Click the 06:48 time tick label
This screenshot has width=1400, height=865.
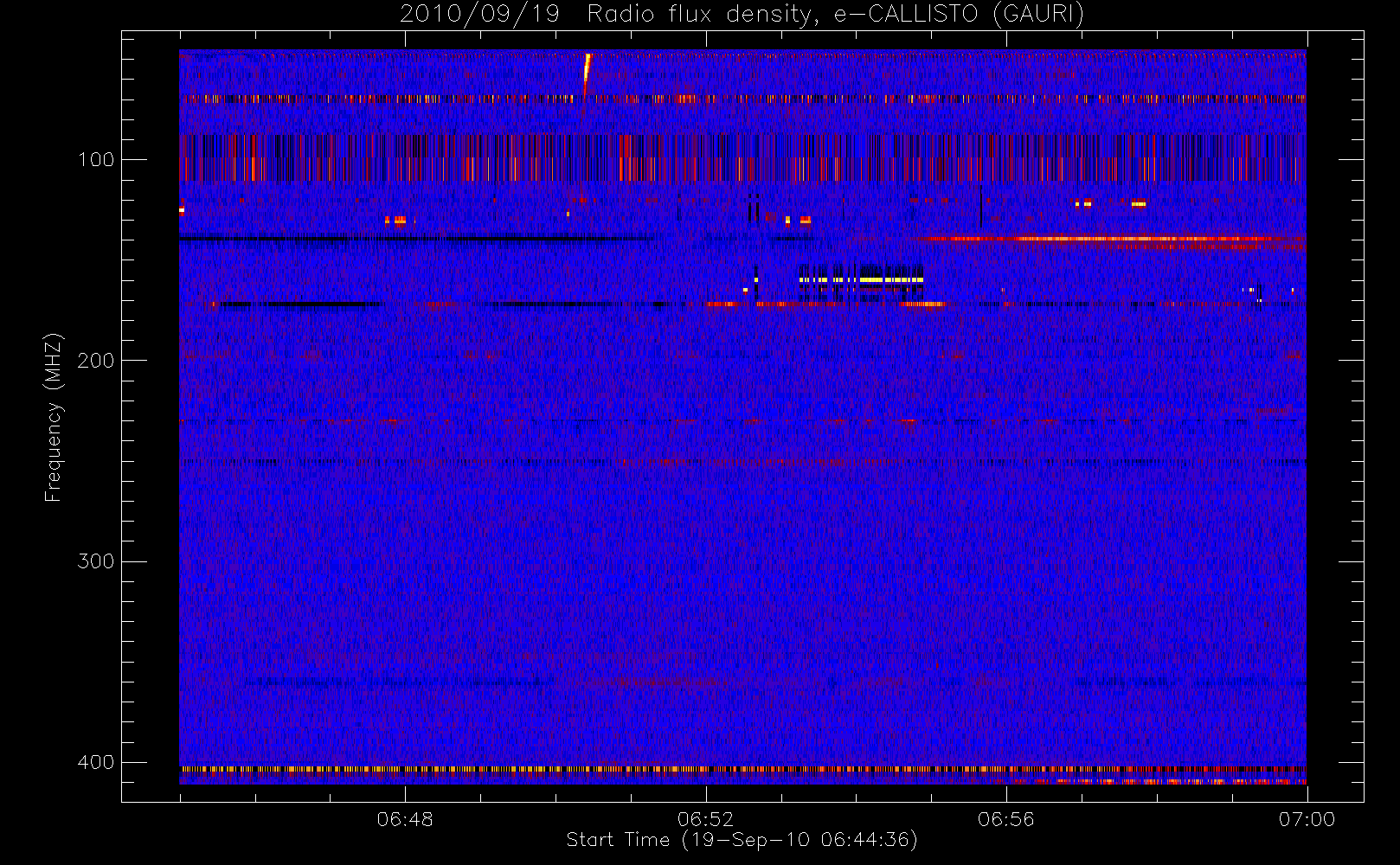point(405,819)
